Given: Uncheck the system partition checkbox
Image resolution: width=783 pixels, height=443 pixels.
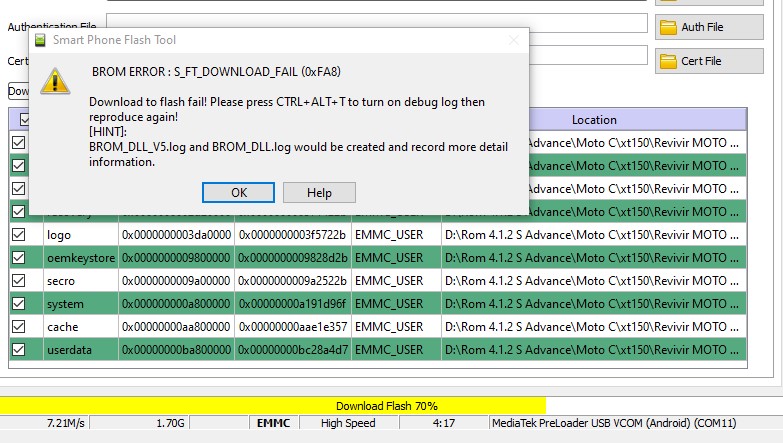Looking at the screenshot, I should (18, 303).
